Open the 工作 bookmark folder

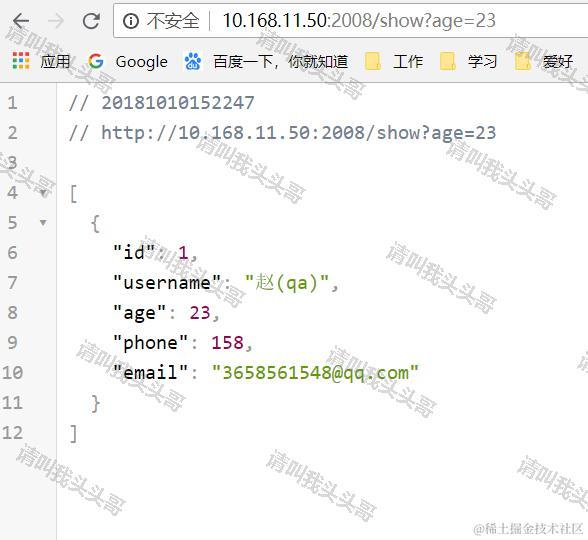coord(394,62)
